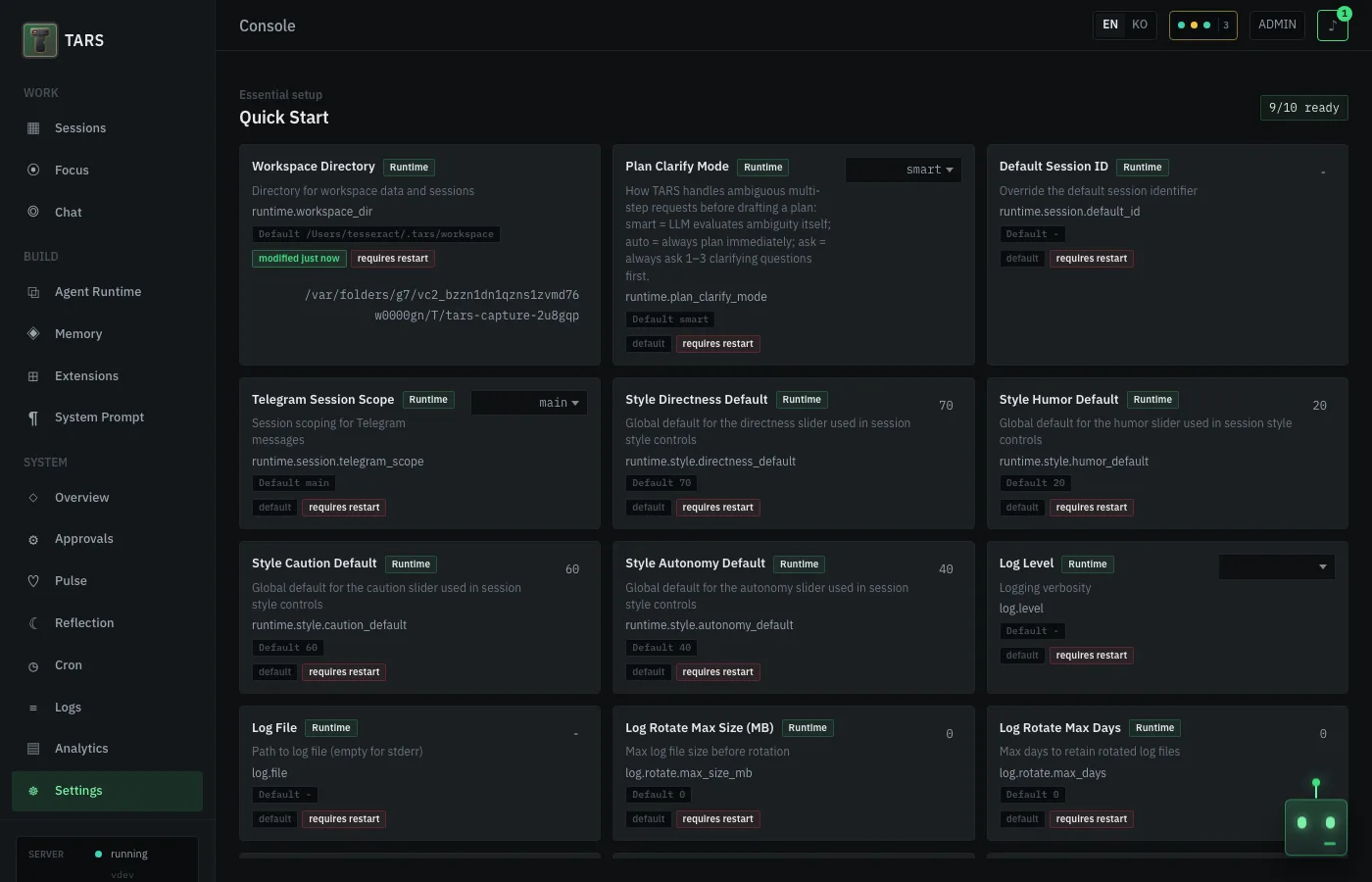Viewport: 1372px width, 882px height.
Task: Open Extensions via its grid icon
Action: (33, 376)
